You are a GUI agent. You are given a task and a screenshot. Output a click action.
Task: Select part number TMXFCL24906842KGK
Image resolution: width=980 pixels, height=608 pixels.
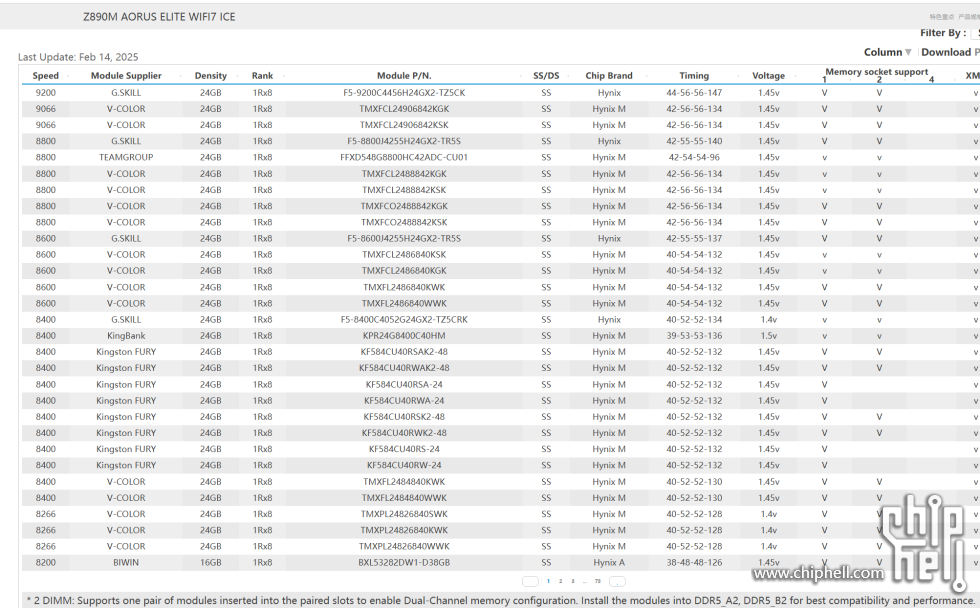(x=404, y=109)
